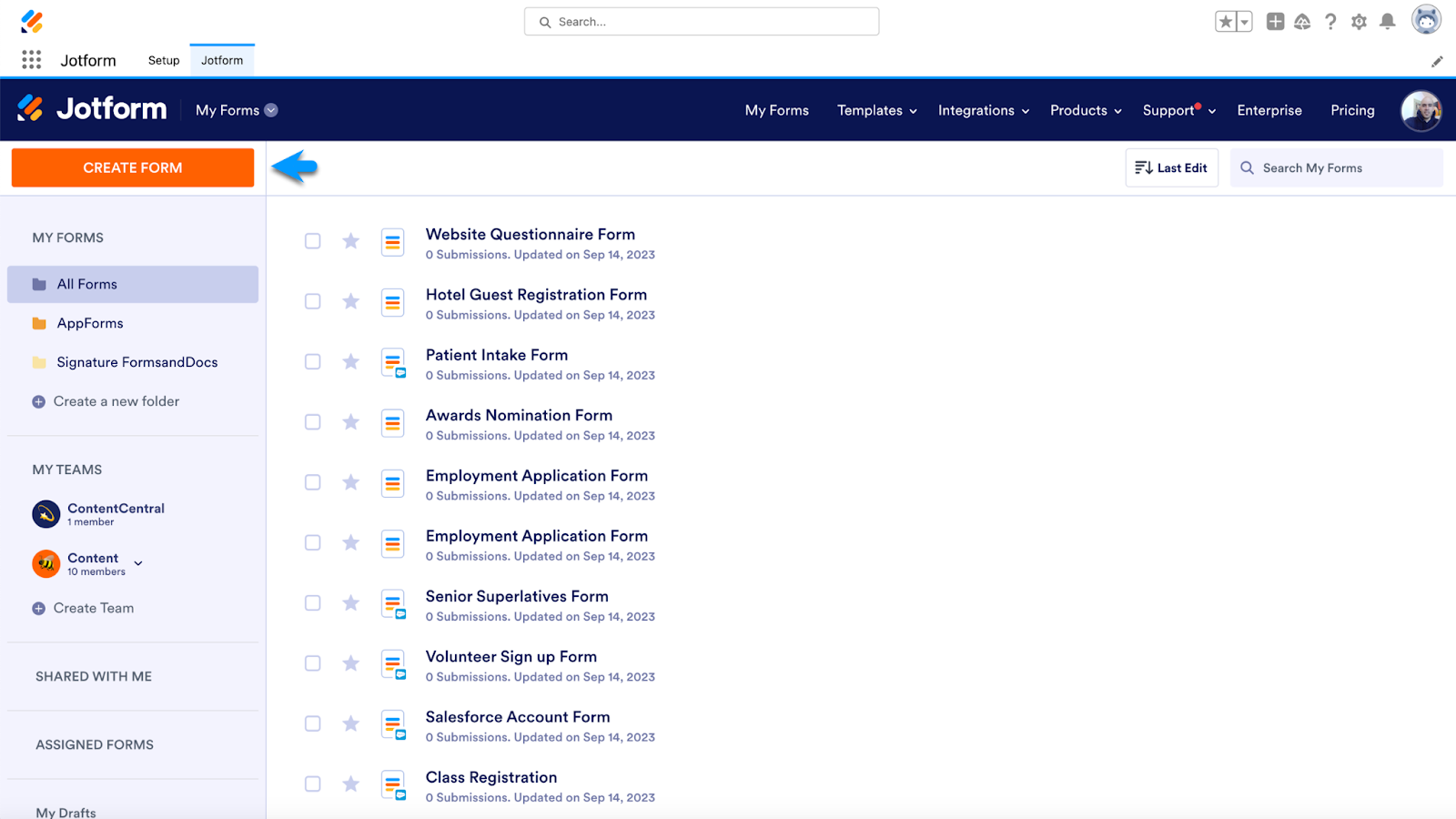Tick the Volunteer Sign up Form checkbox
Screen dimensions: 1456x819
point(312,663)
